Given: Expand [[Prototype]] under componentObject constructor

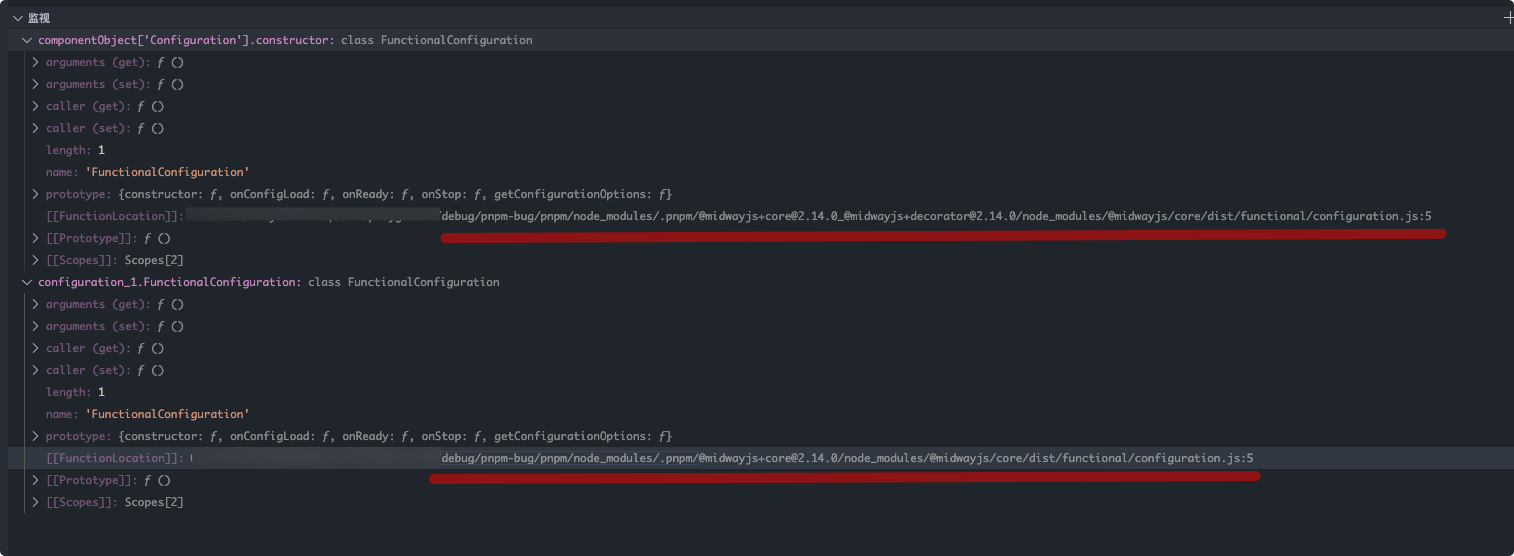Looking at the screenshot, I should [x=36, y=238].
